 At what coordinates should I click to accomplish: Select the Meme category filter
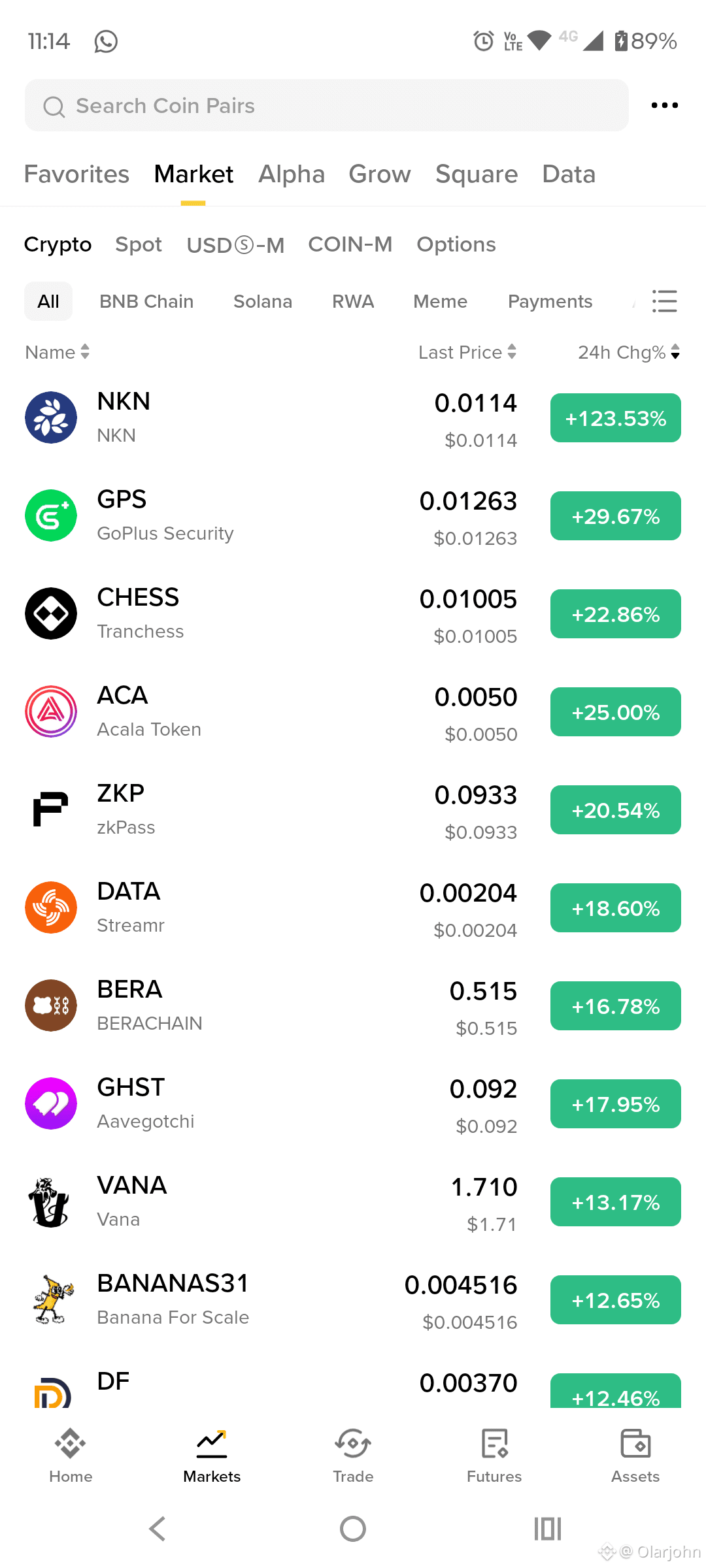[440, 301]
